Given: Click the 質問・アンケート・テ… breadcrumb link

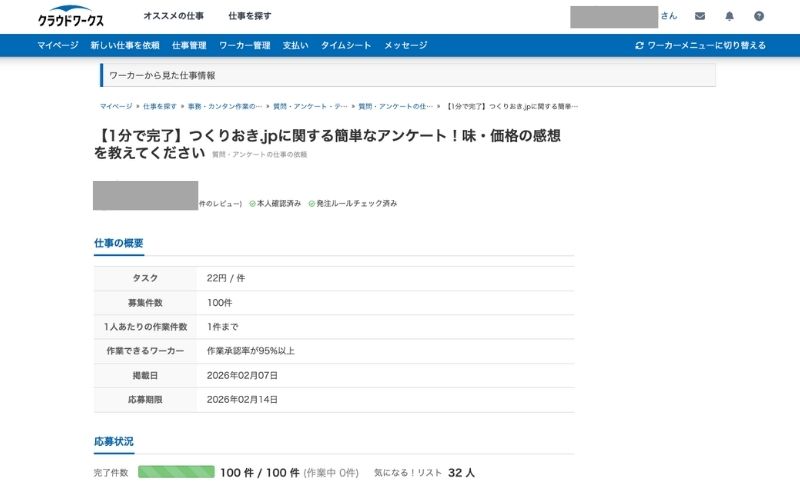Looking at the screenshot, I should pyautogui.click(x=310, y=106).
